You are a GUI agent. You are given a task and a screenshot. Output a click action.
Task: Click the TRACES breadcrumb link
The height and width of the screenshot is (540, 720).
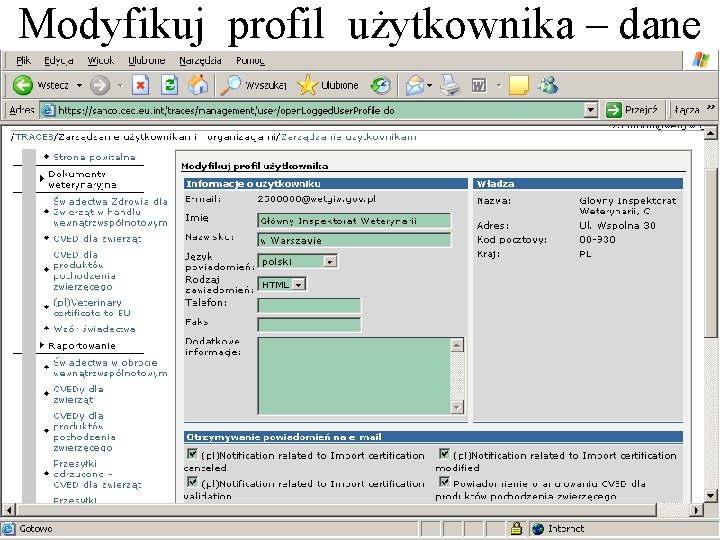coord(34,137)
